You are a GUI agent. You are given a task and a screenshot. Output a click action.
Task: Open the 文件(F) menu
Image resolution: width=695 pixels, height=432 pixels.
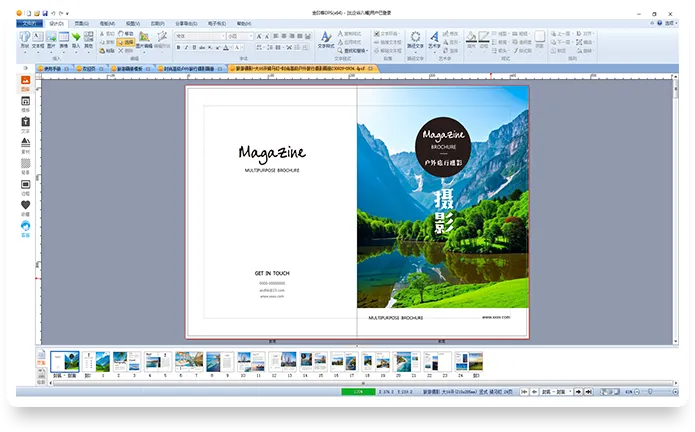(31, 22)
